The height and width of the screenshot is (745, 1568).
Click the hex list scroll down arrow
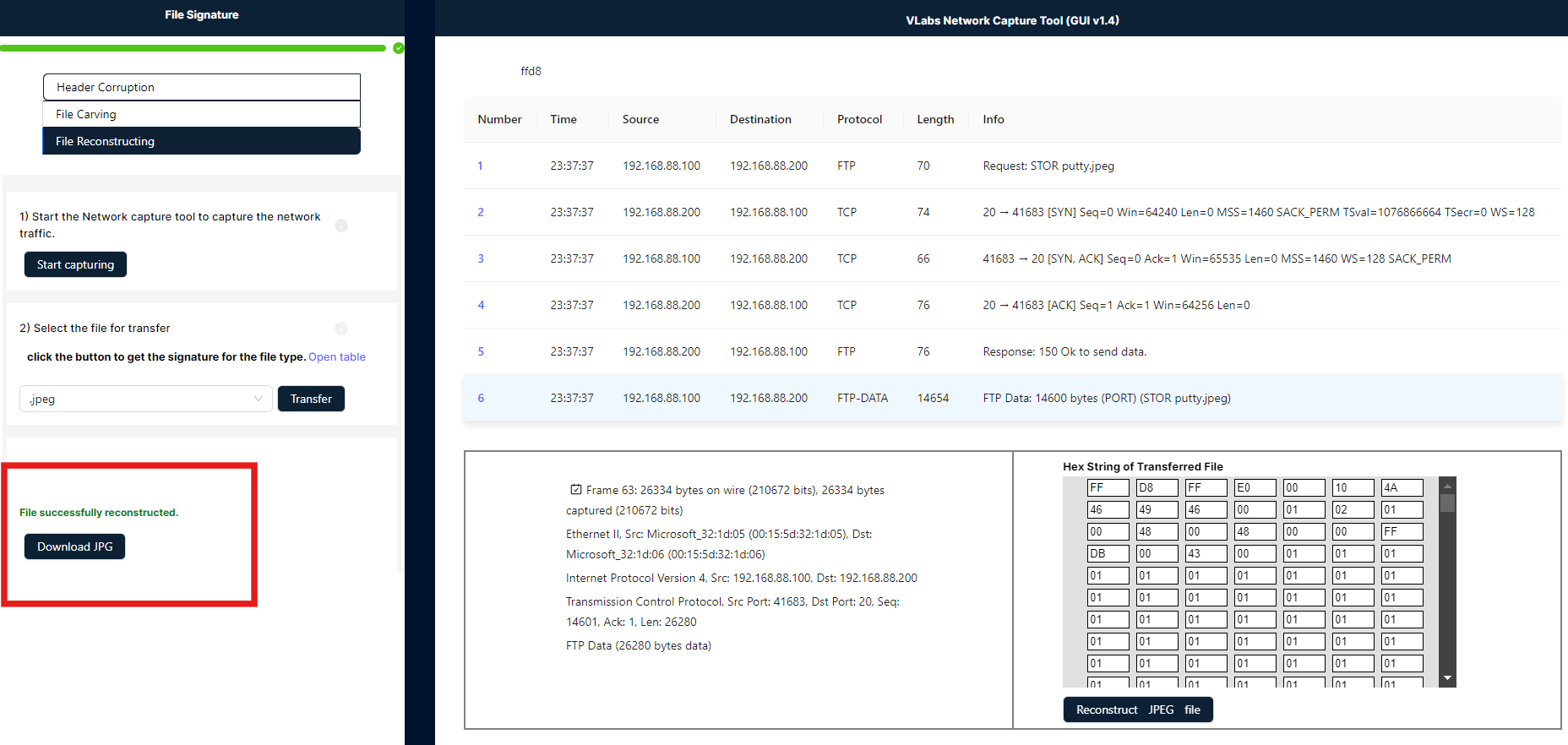click(1447, 678)
